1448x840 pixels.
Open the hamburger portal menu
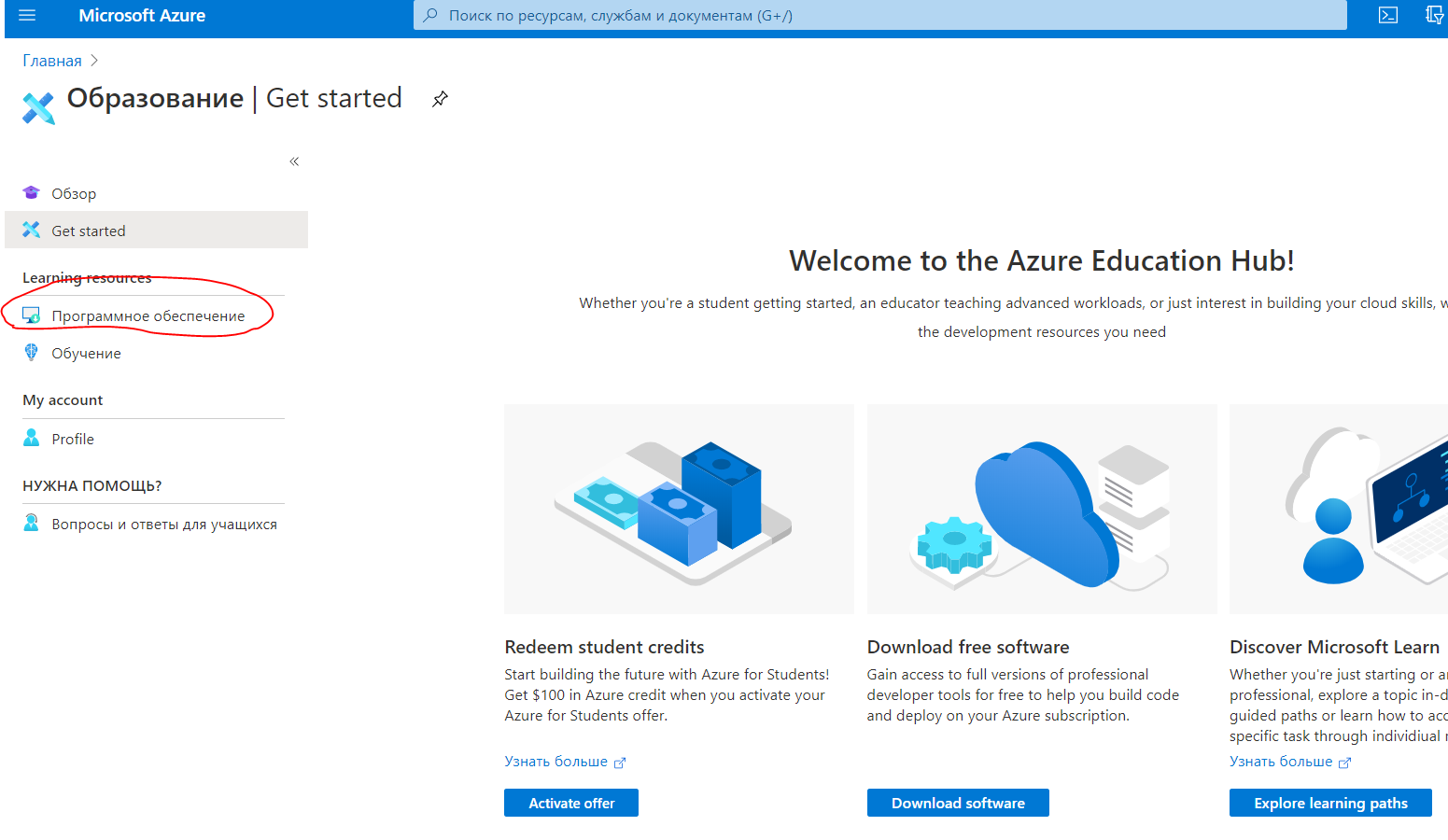pos(27,15)
